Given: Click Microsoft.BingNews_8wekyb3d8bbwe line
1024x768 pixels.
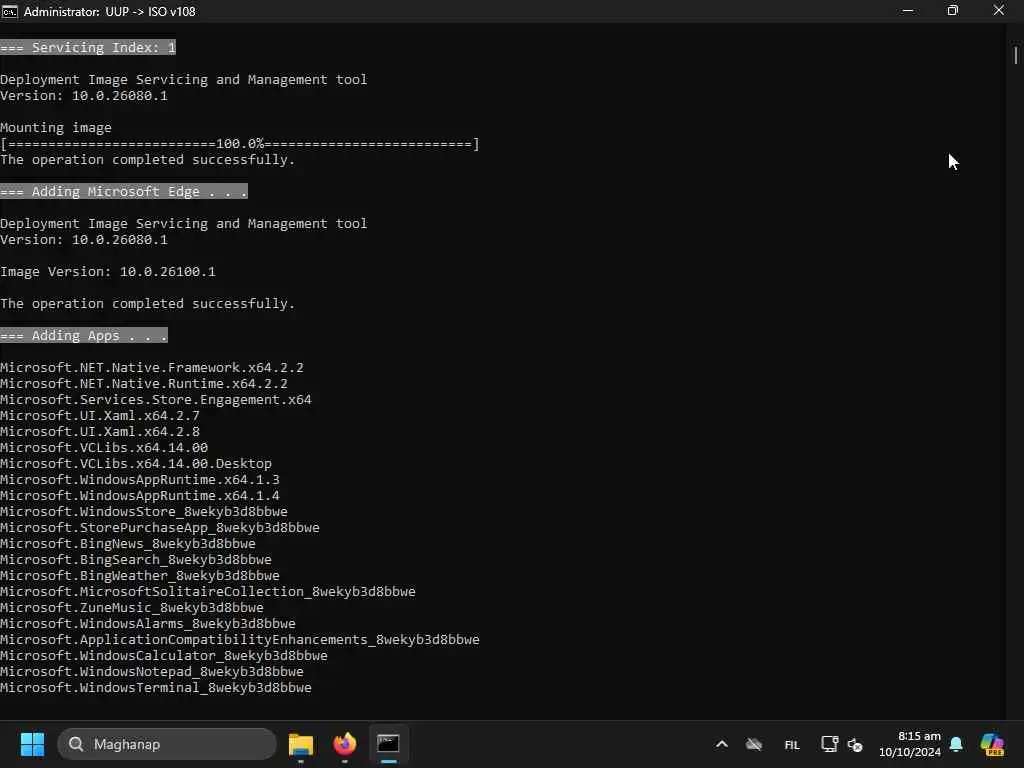Looking at the screenshot, I should pos(128,544).
